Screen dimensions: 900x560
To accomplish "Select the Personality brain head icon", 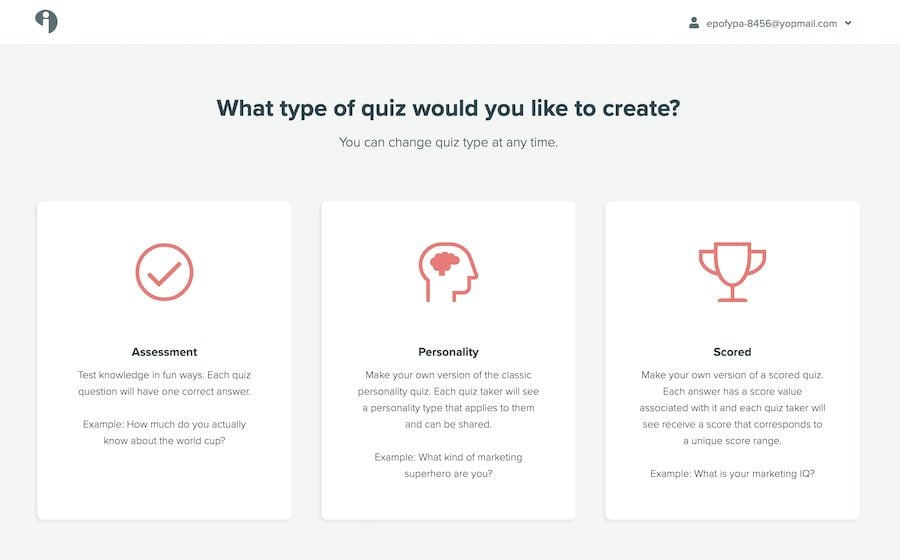I will [x=448, y=272].
